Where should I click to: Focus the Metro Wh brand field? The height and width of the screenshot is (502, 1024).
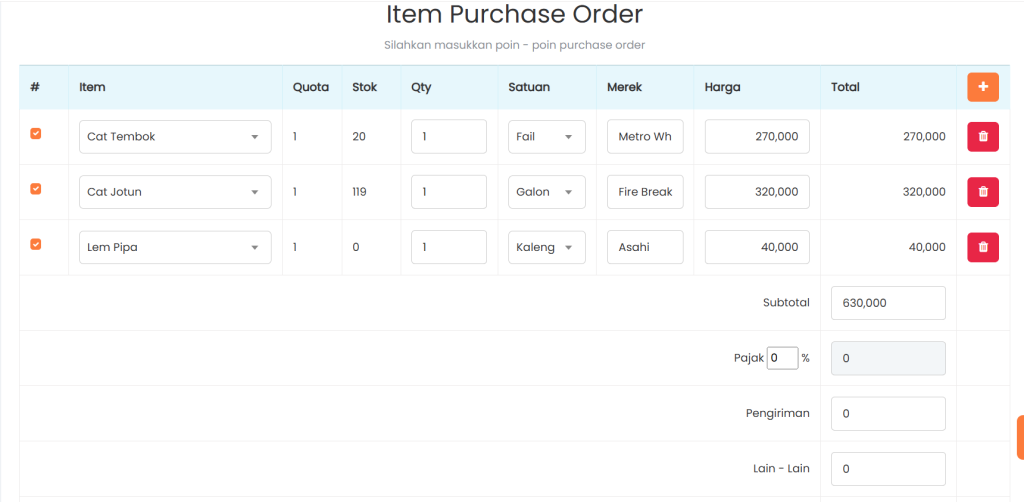(x=645, y=137)
